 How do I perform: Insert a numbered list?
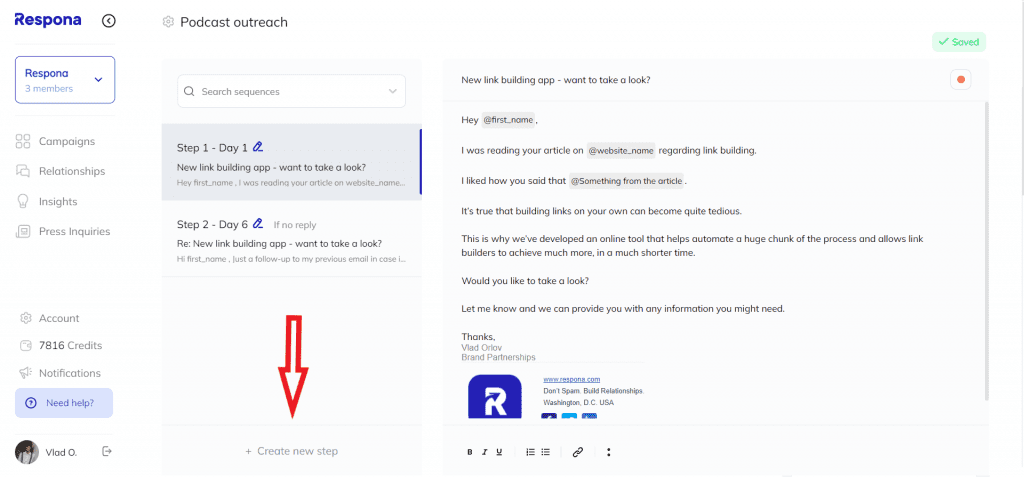[530, 452]
